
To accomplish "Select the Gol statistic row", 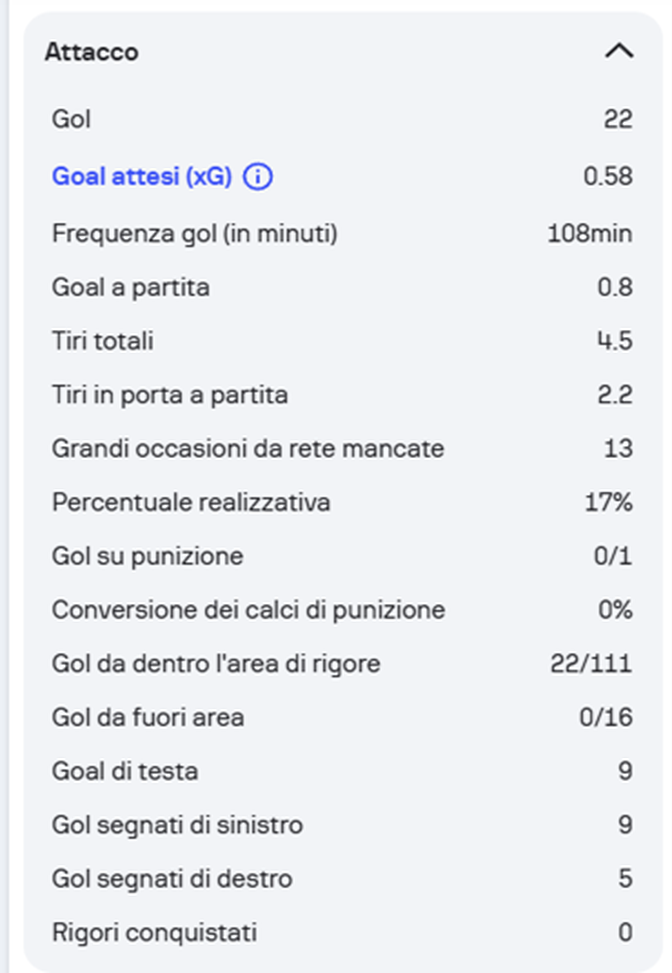I will pos(72,119).
